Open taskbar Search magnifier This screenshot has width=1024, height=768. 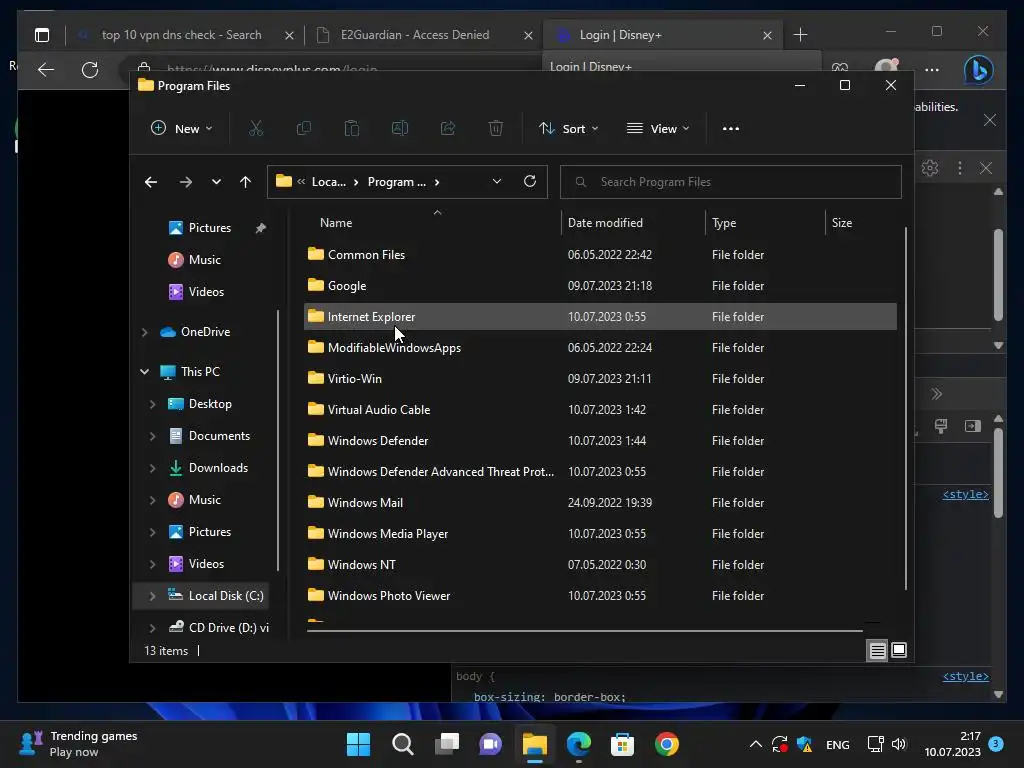pos(402,744)
